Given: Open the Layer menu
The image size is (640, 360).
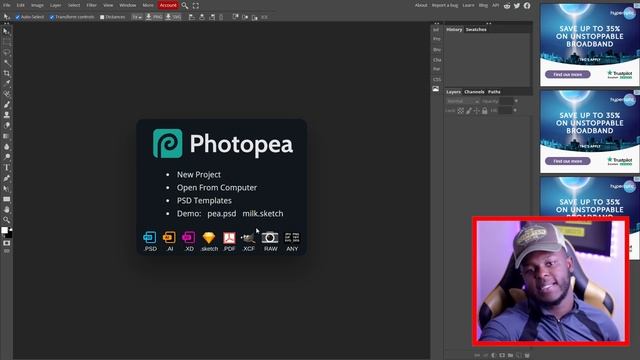Looking at the screenshot, I should coord(56,5).
